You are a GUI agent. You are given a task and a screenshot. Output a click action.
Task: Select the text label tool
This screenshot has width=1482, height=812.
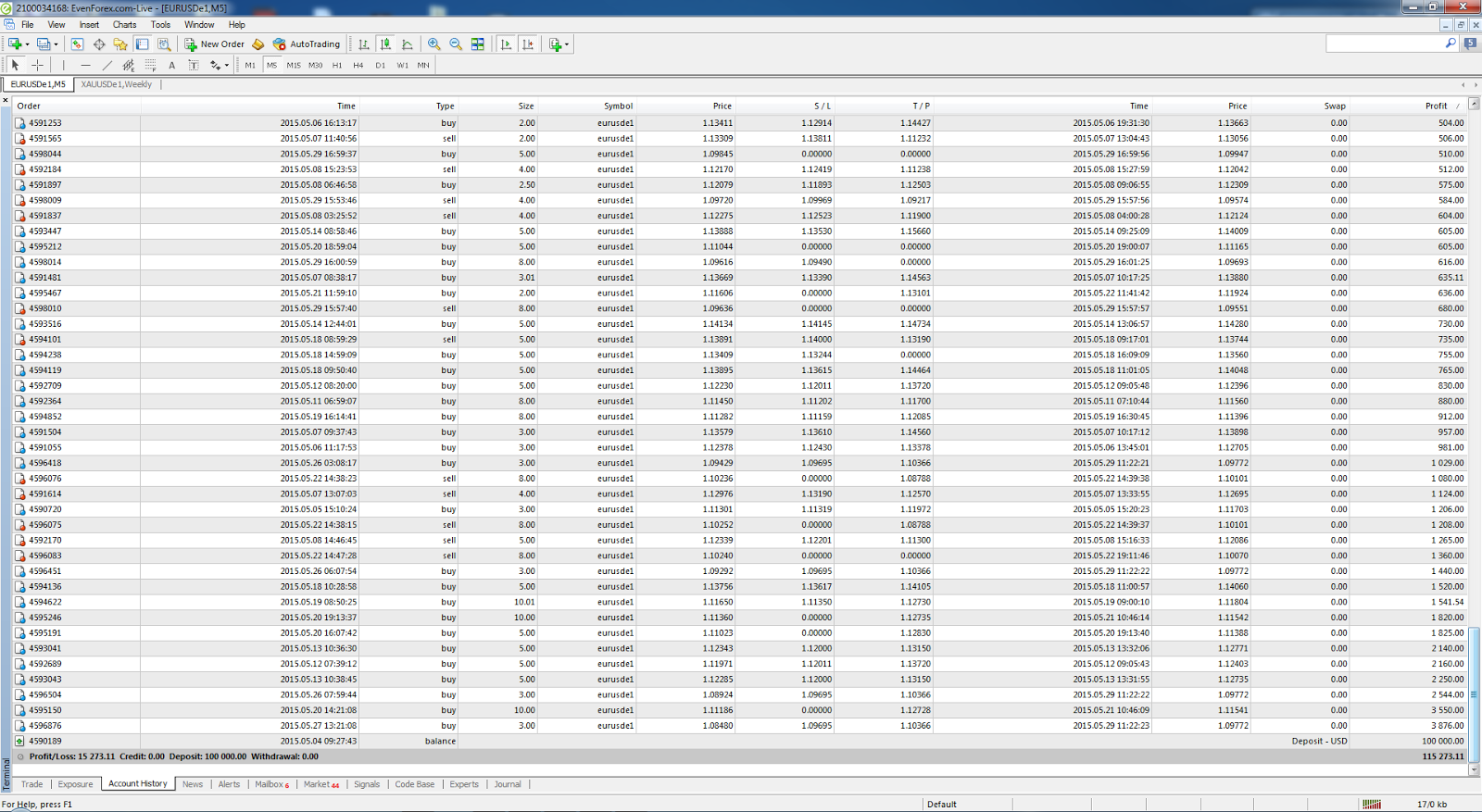pyautogui.click(x=194, y=65)
